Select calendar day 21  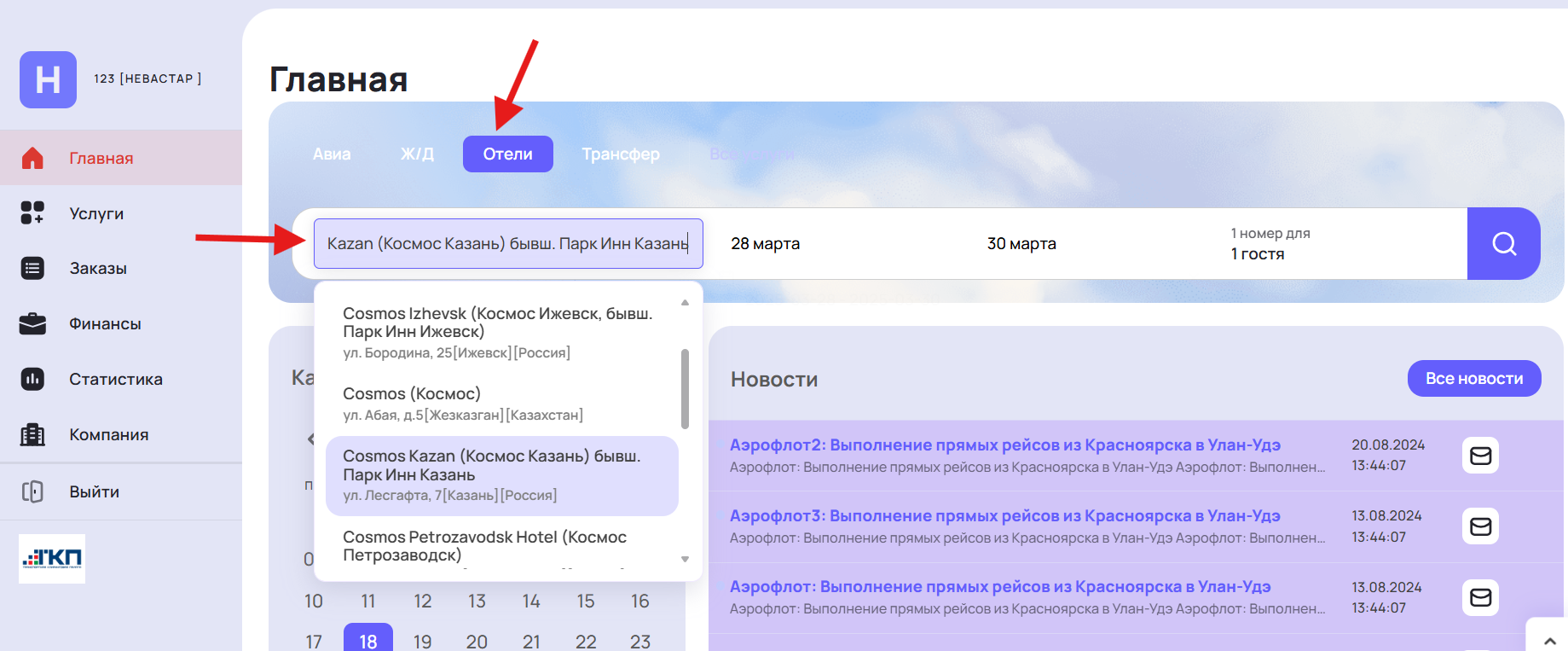[531, 640]
